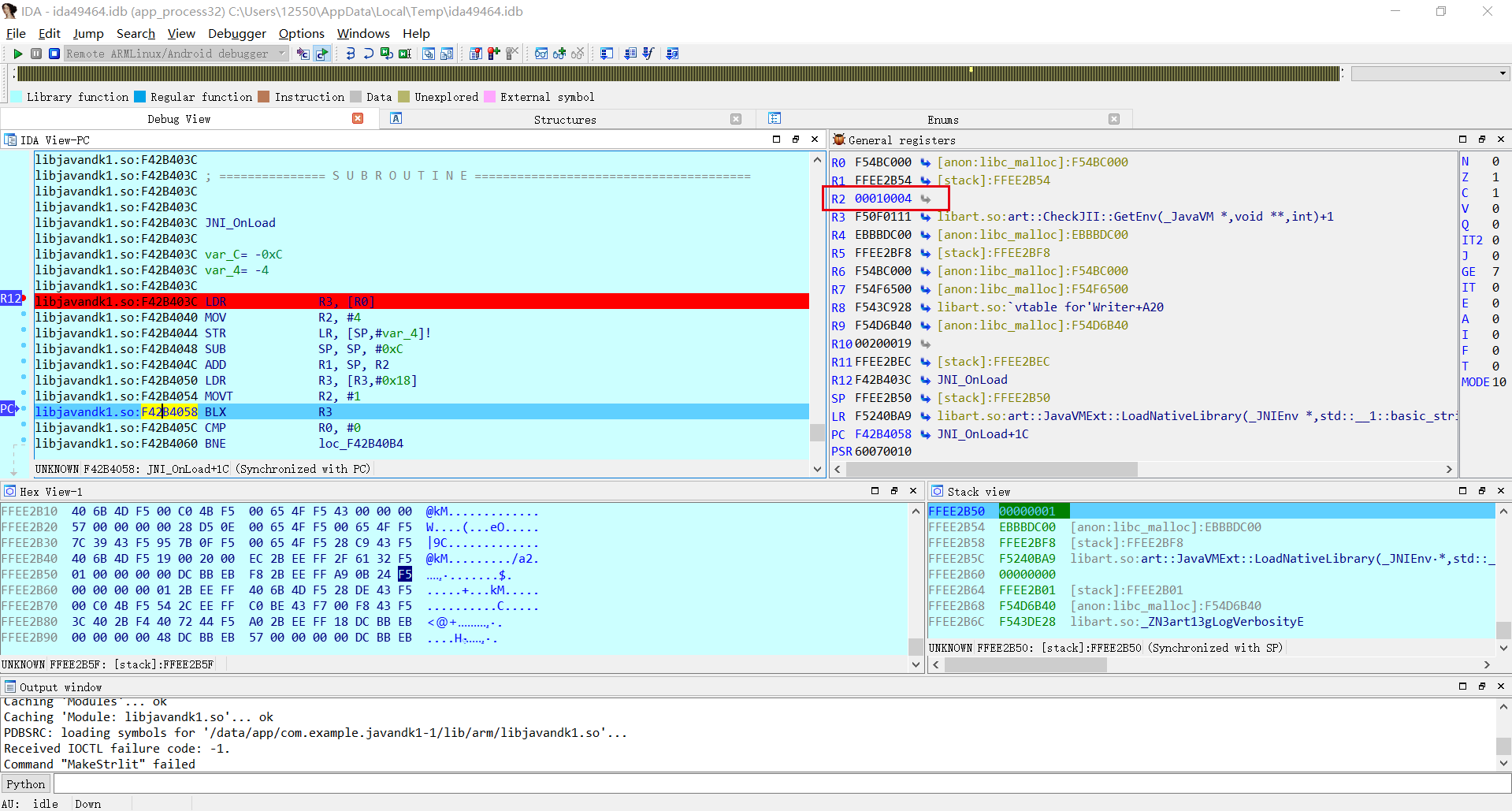Select the red LDR R3, [R0] breakpoint line

point(422,302)
